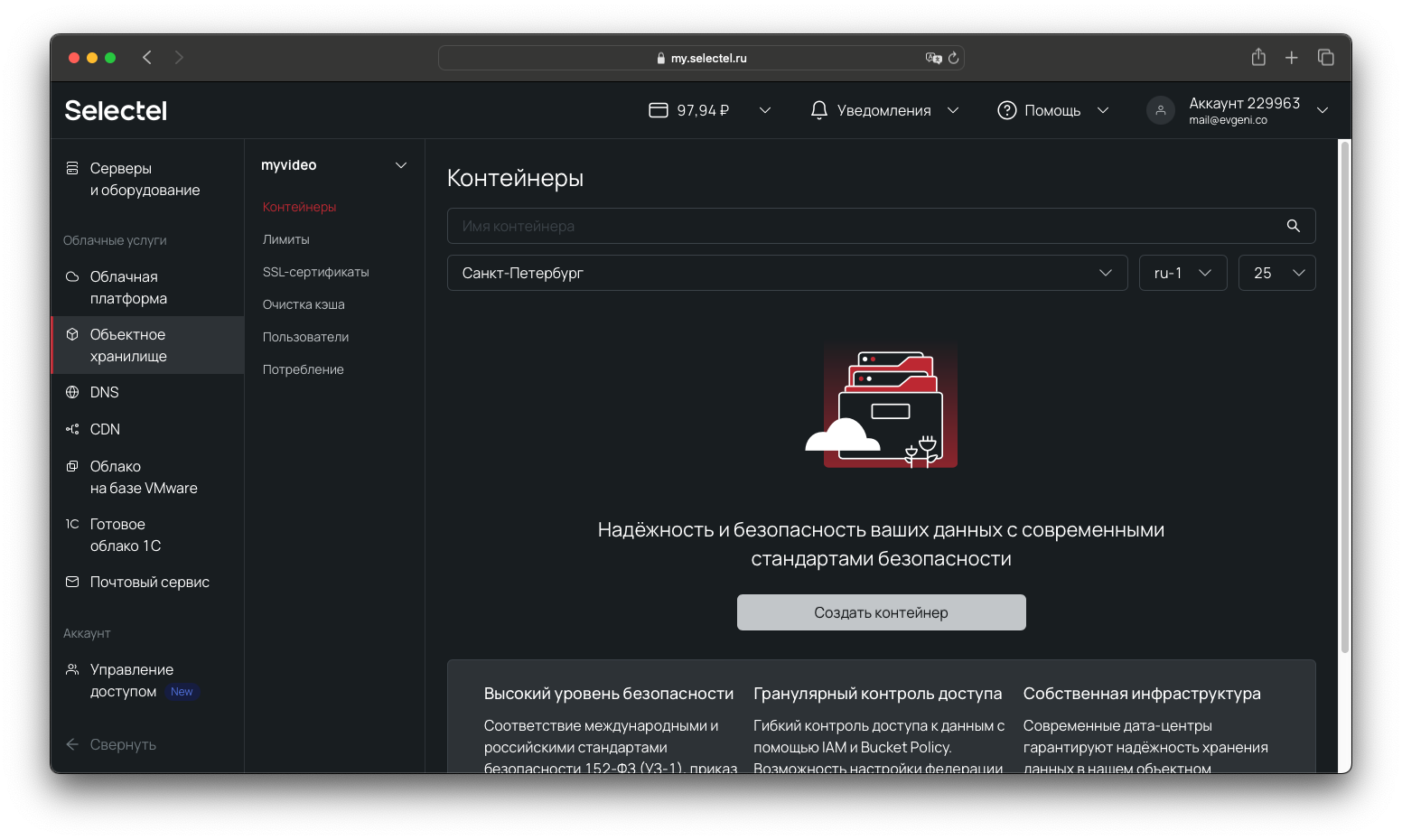1402x840 pixels.
Task: Click the help question mark icon
Action: [x=1006, y=110]
